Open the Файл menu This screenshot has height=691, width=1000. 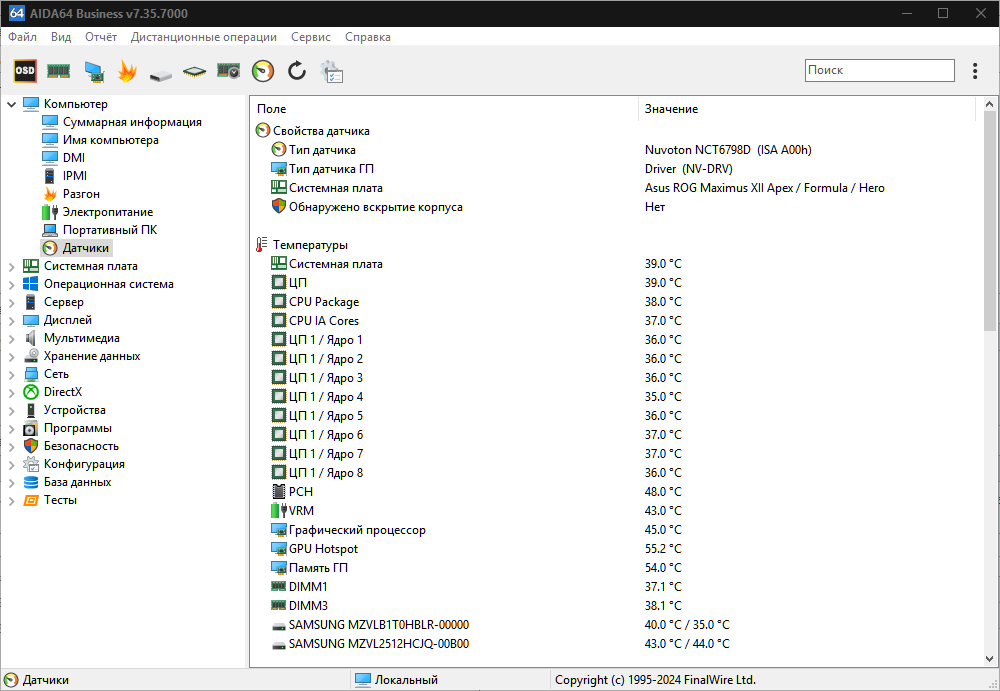pyautogui.click(x=22, y=37)
